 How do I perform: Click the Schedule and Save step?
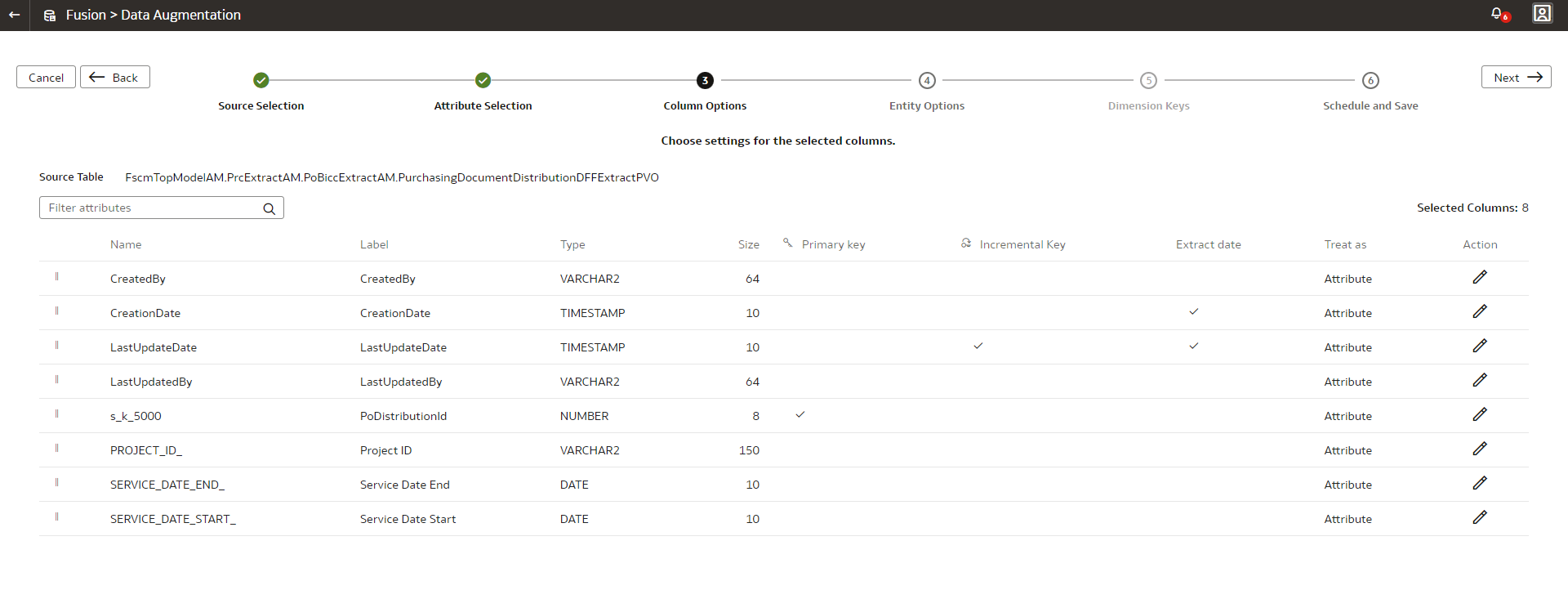coord(1370,80)
